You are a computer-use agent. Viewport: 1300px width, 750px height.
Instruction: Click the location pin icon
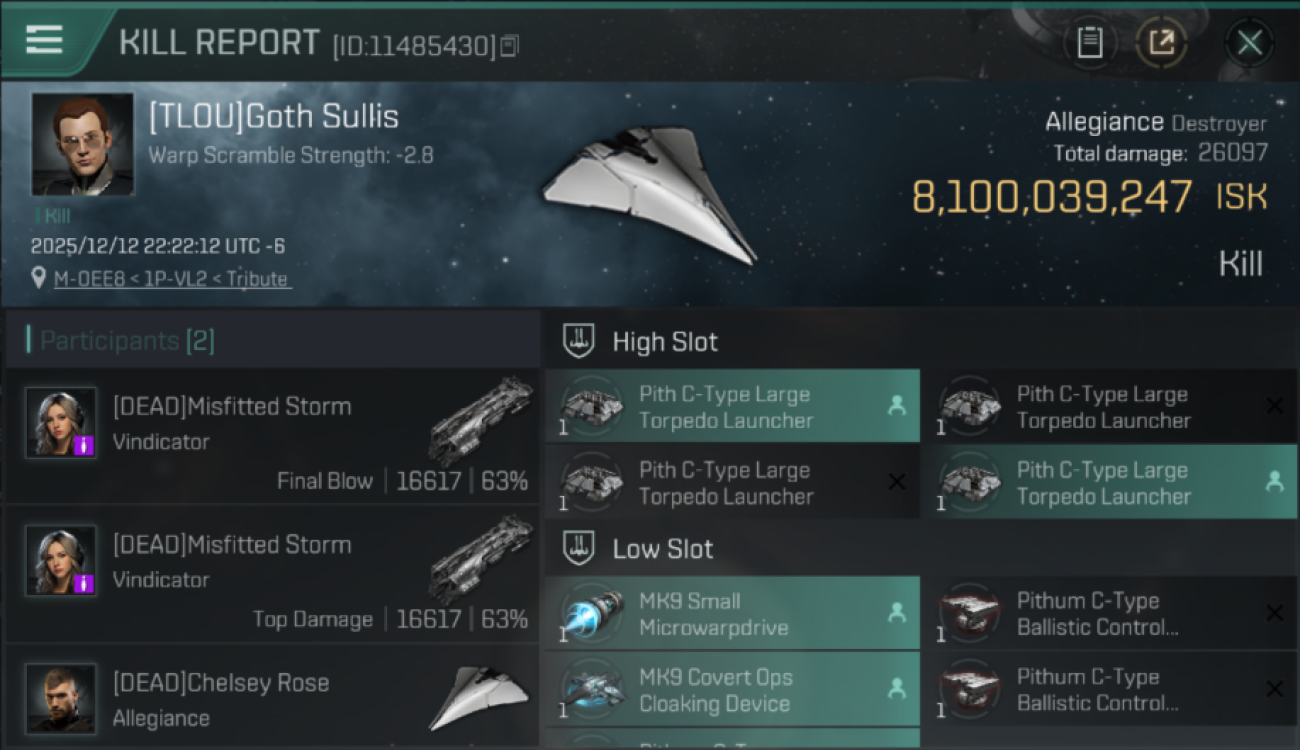tap(38, 279)
